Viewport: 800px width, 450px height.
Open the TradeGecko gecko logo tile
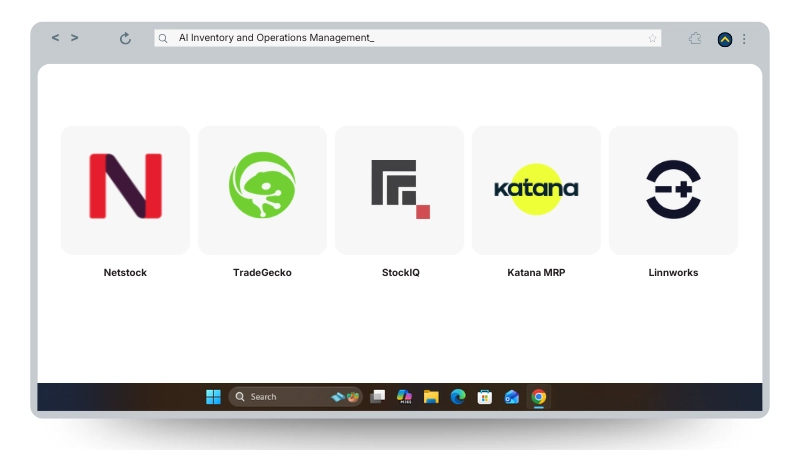[x=262, y=190]
